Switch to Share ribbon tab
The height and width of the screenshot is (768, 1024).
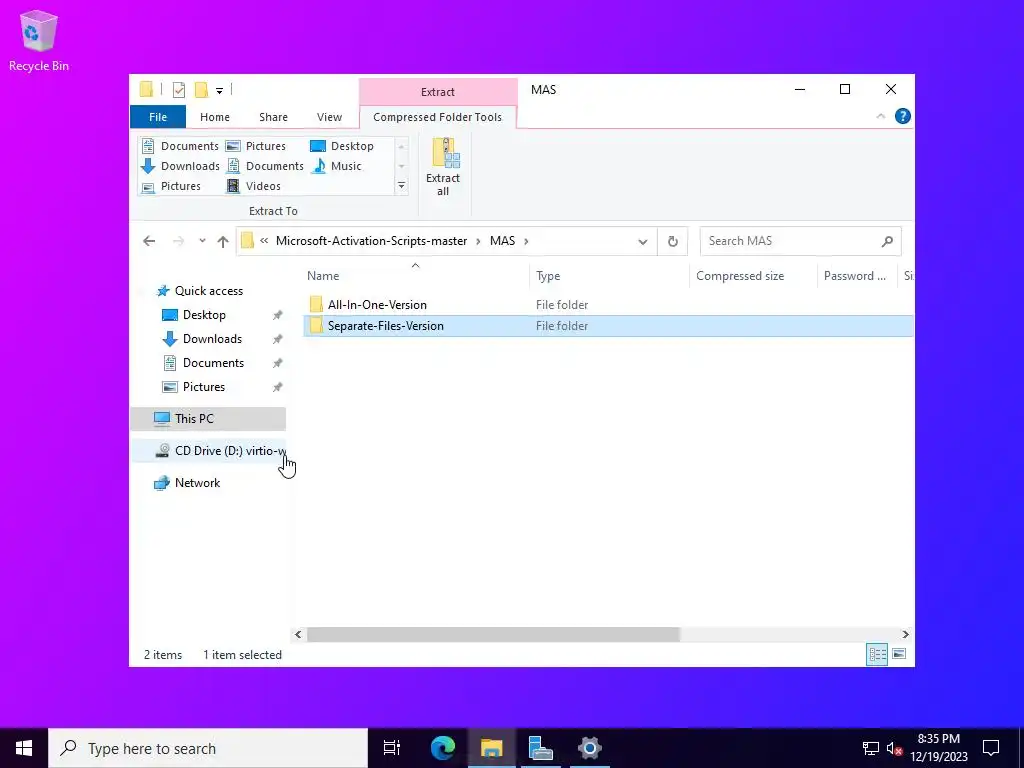273,117
